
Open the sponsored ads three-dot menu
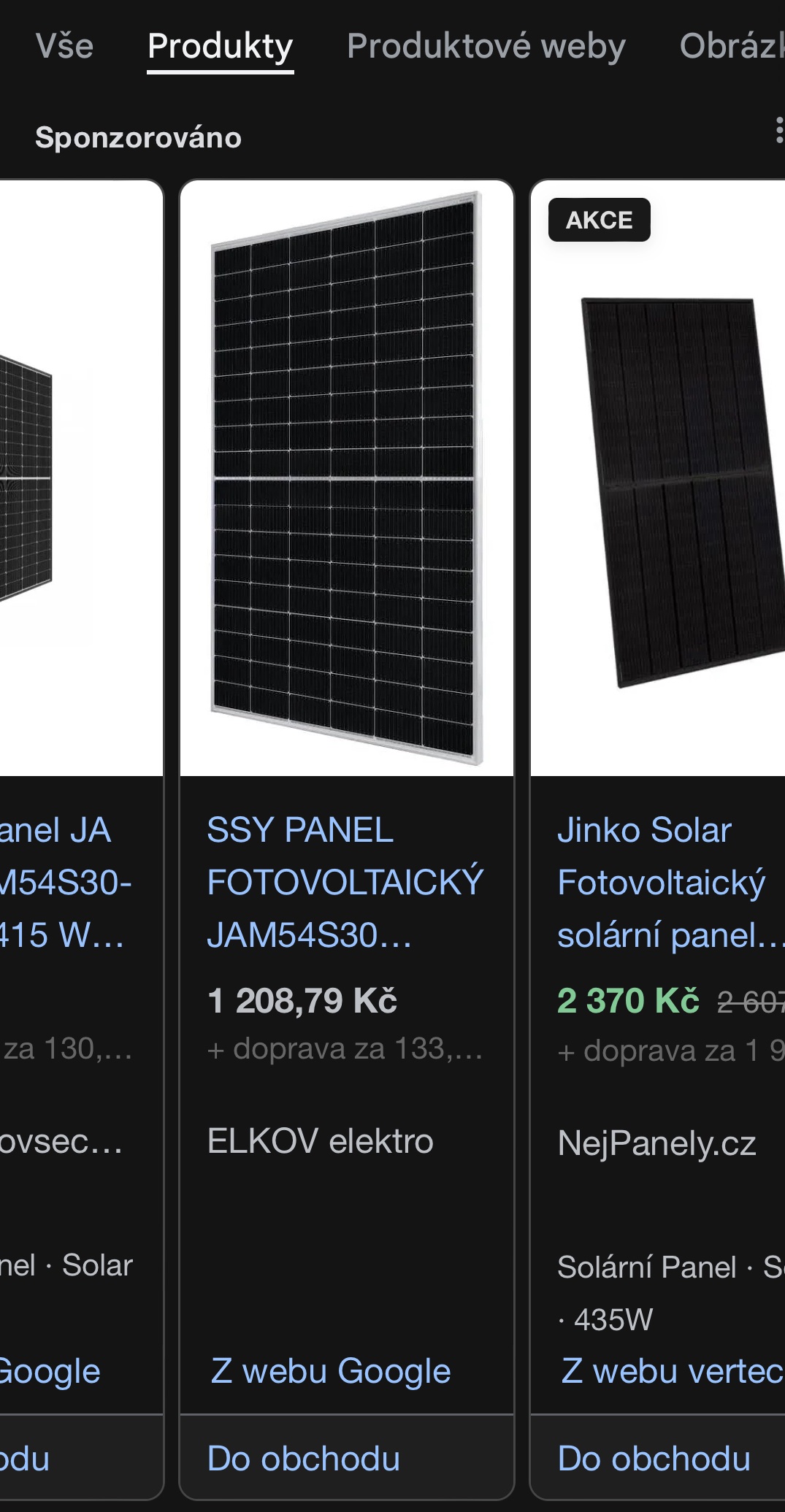[778, 131]
